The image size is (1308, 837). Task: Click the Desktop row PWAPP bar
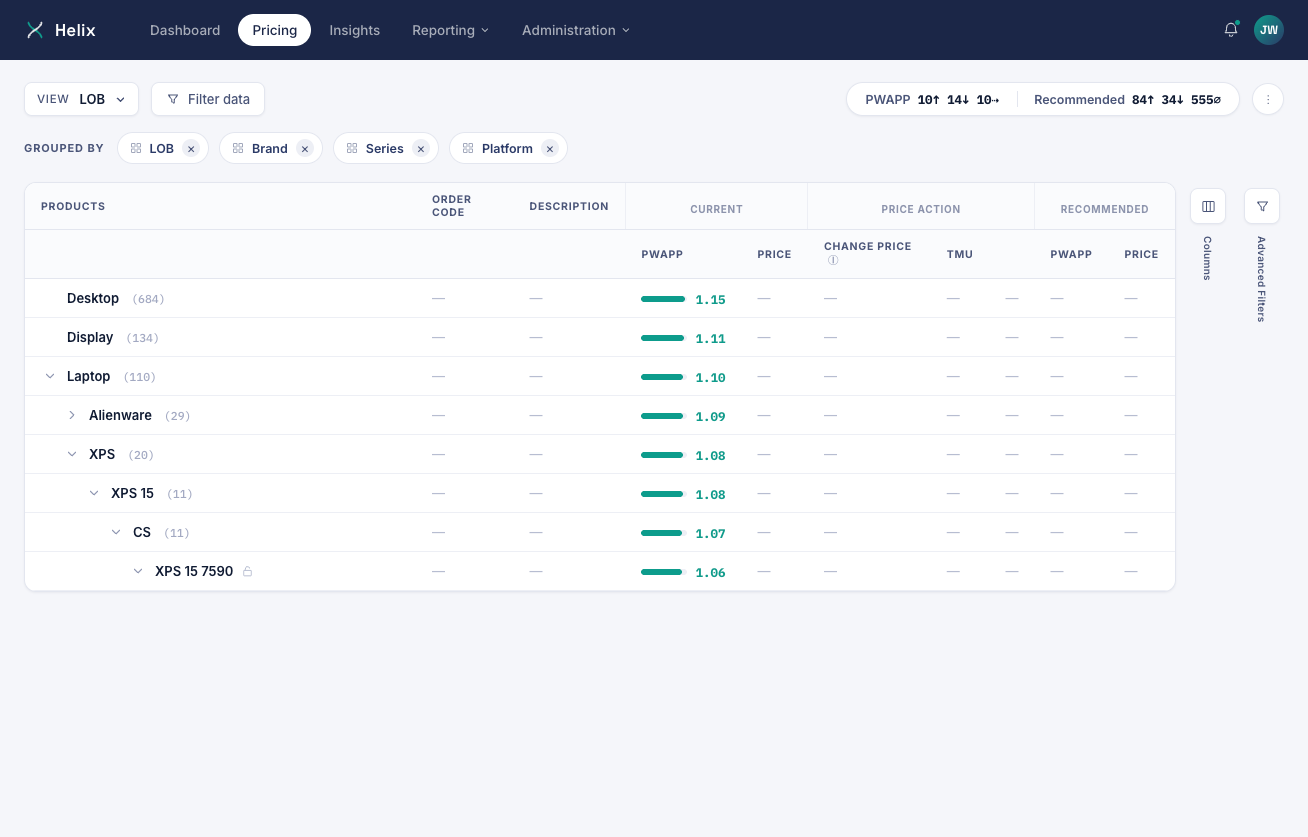(x=663, y=299)
